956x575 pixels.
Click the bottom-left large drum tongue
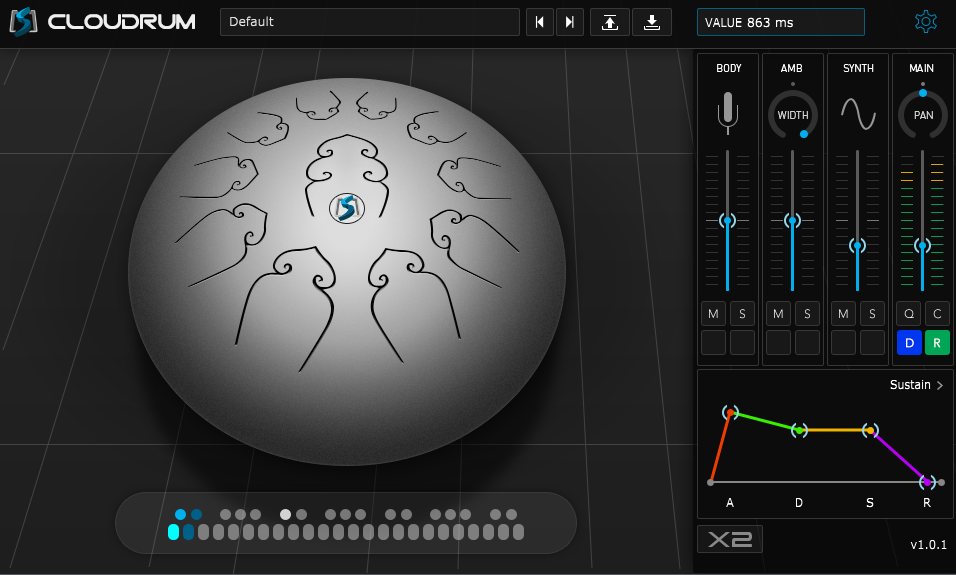pos(285,308)
